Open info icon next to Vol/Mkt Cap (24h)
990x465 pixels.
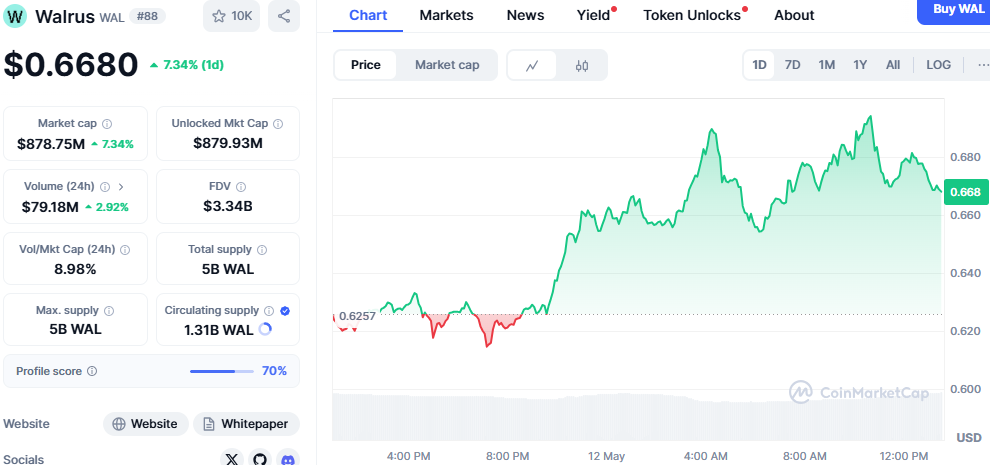[x=125, y=250]
